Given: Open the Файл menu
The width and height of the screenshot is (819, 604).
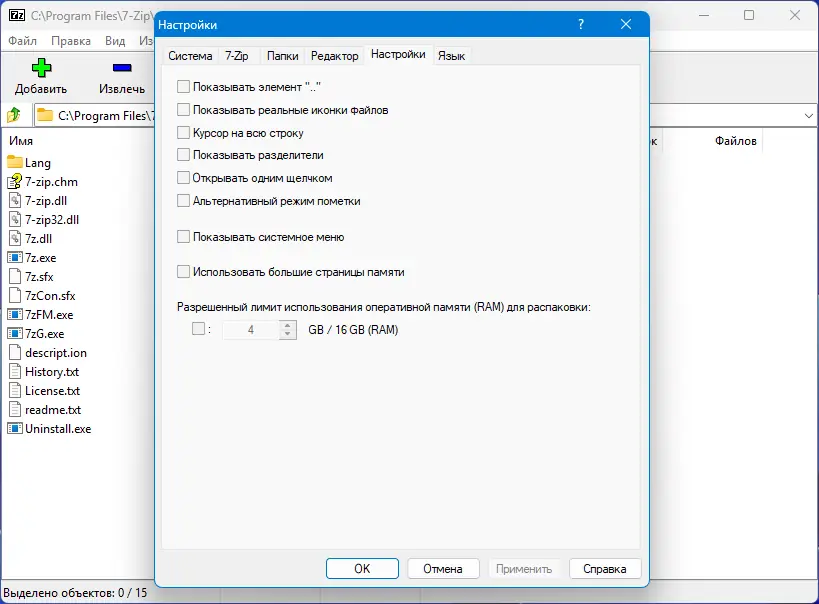Looking at the screenshot, I should tap(22, 41).
